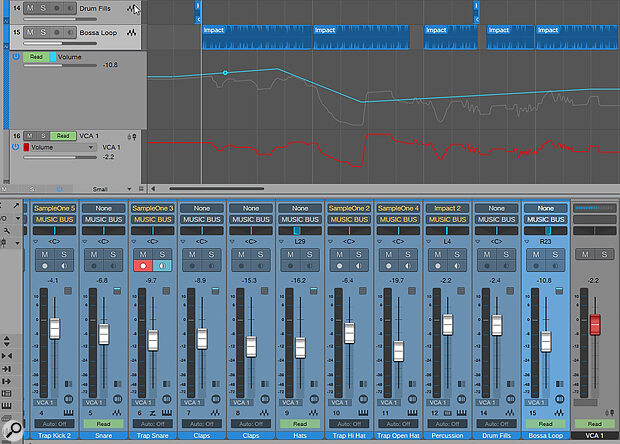Click the fader icon on VCA 1 track header
This screenshot has height=444, width=620.
pyautogui.click(x=134, y=136)
